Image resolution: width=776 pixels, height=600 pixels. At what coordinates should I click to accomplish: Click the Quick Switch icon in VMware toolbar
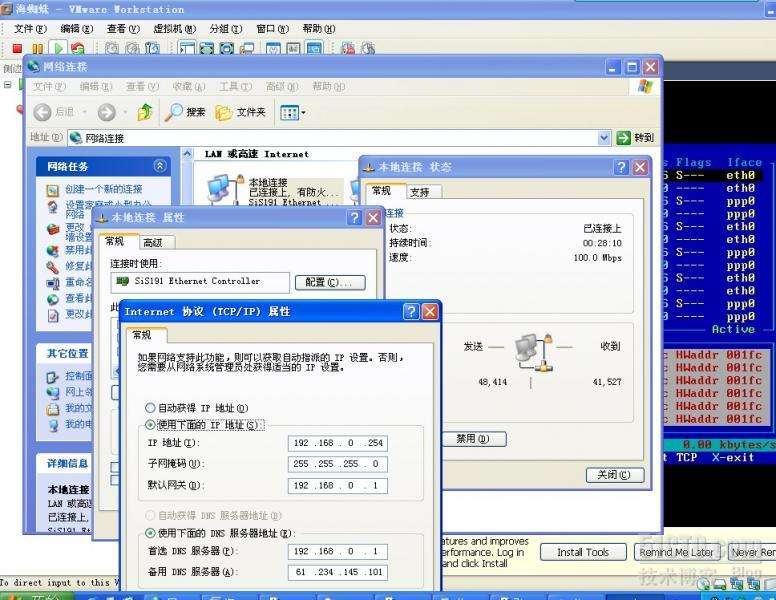(x=207, y=49)
